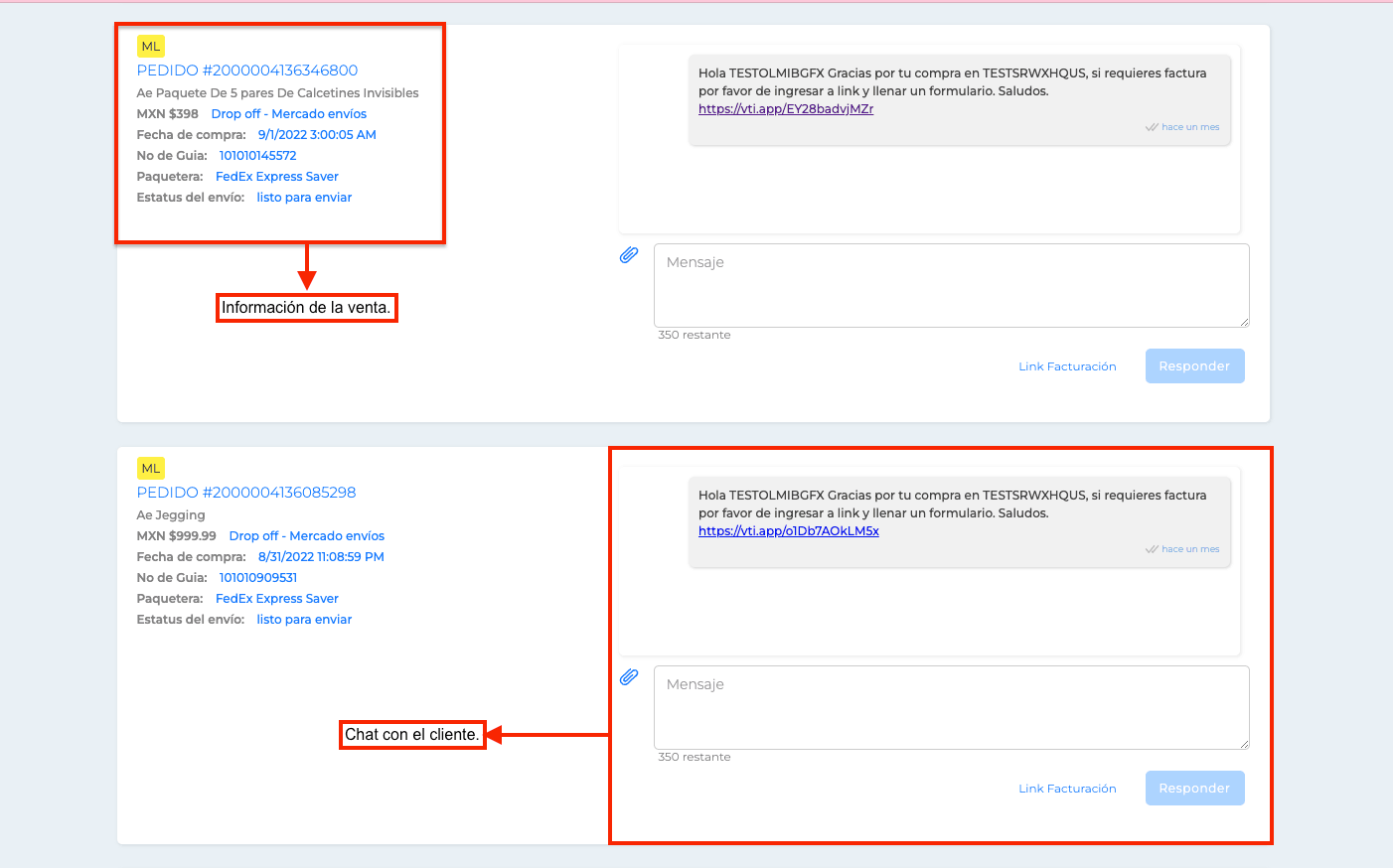Image resolution: width=1393 pixels, height=868 pixels.
Task: Open the vti.app/o1Db7AOkLM5x invoice link
Action: (789, 531)
